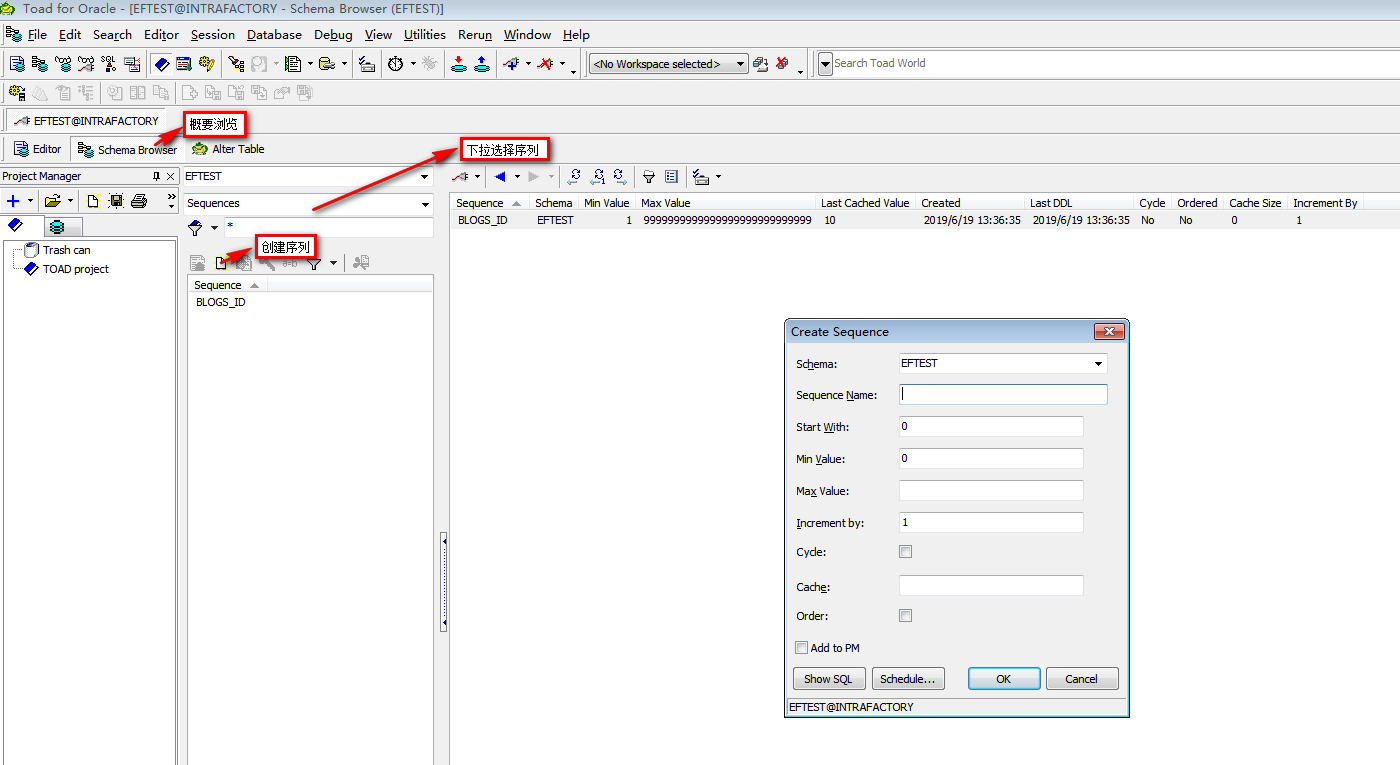The image size is (1400, 765).
Task: Click the Max Value input field
Action: click(x=991, y=491)
